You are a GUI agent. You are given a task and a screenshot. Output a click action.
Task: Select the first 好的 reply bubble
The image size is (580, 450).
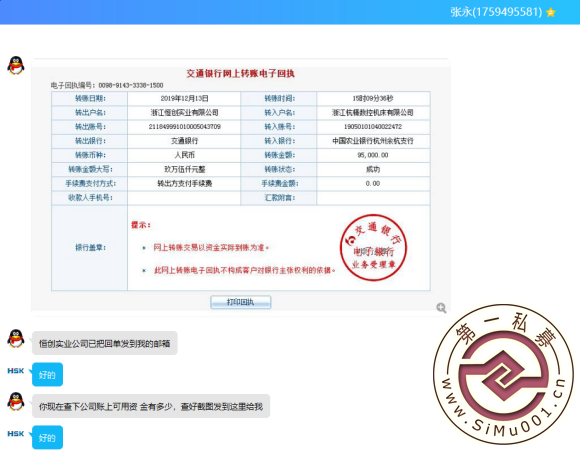coord(47,375)
